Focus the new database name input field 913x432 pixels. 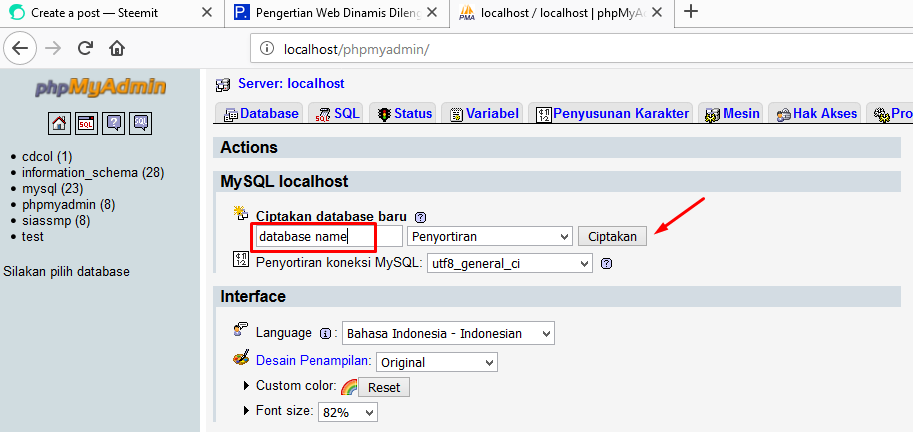pos(329,236)
